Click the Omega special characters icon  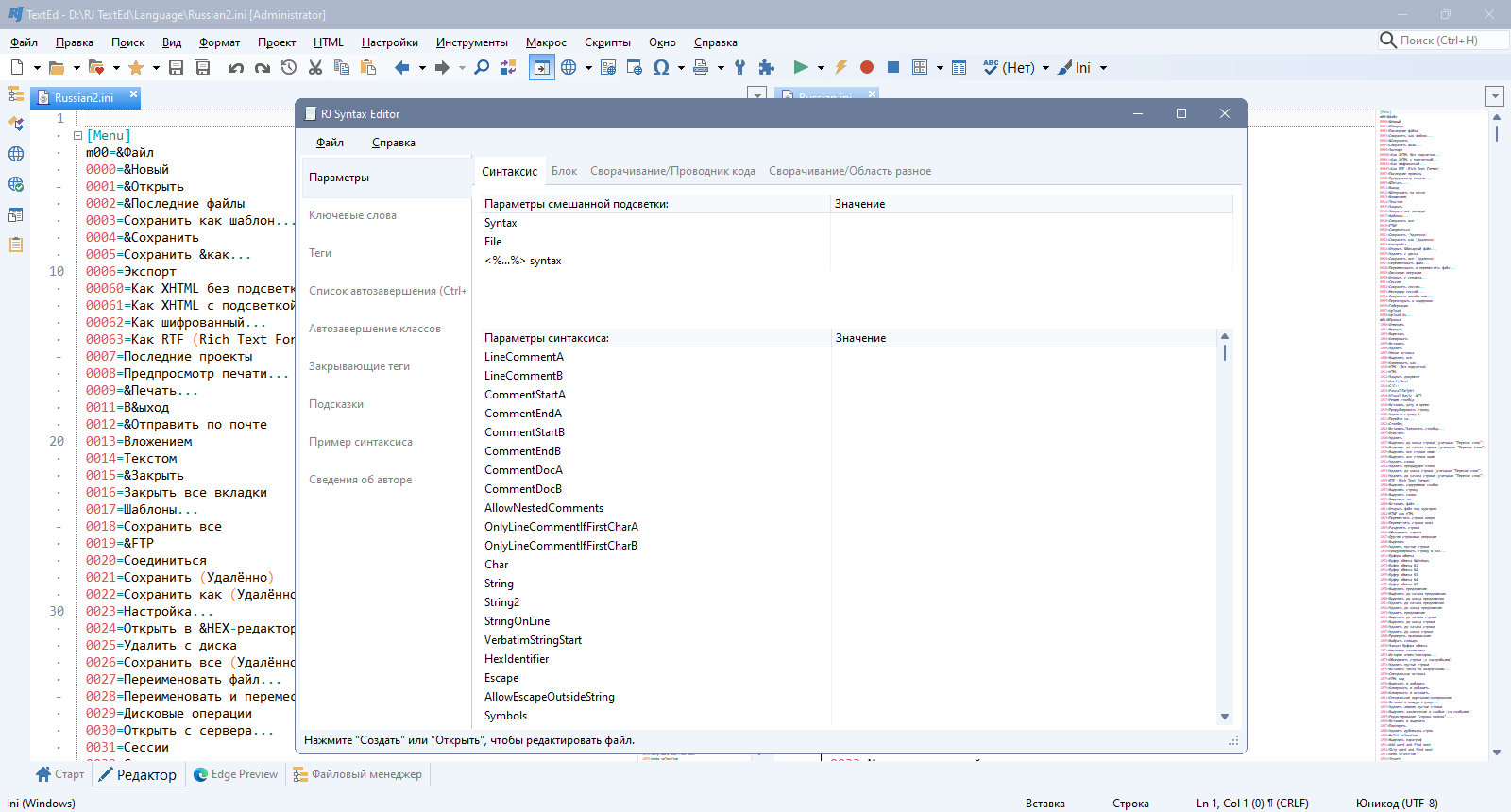[661, 67]
